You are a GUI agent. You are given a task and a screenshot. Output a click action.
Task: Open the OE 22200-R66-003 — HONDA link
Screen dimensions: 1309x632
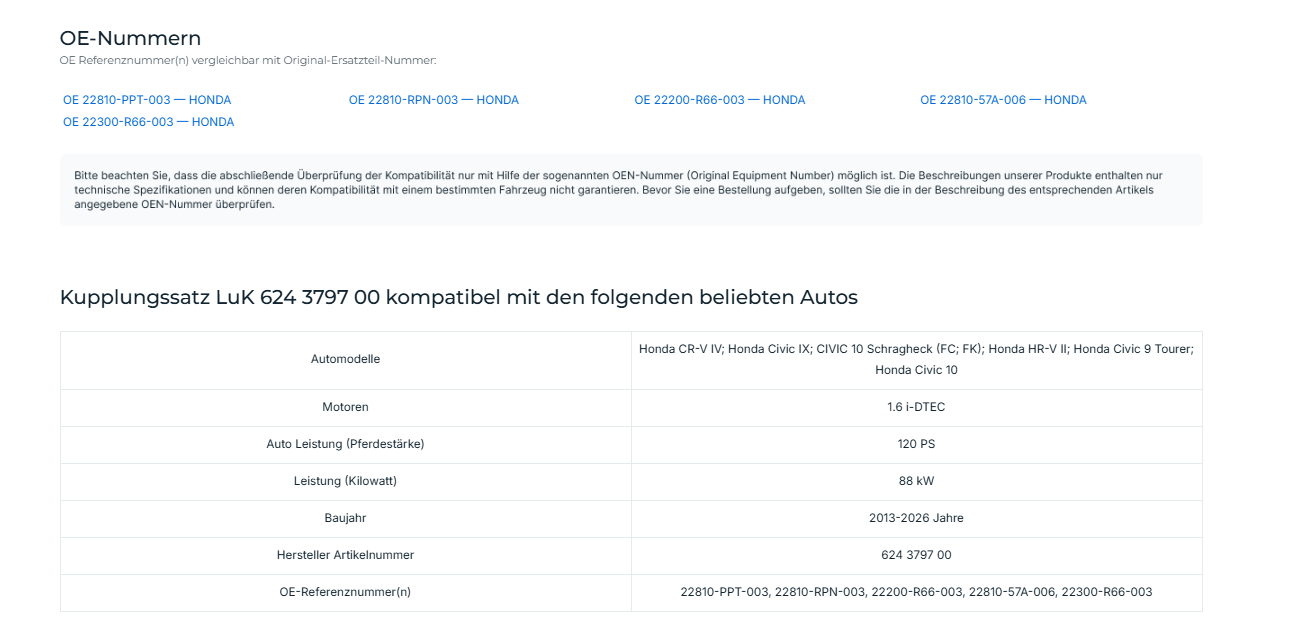click(720, 100)
